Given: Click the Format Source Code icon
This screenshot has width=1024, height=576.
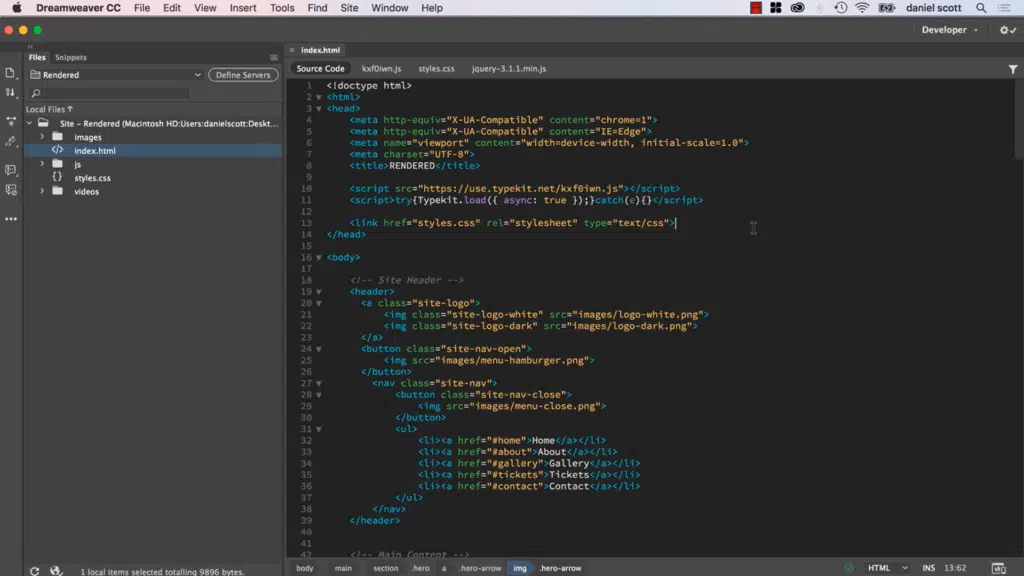Looking at the screenshot, I should point(10,141).
